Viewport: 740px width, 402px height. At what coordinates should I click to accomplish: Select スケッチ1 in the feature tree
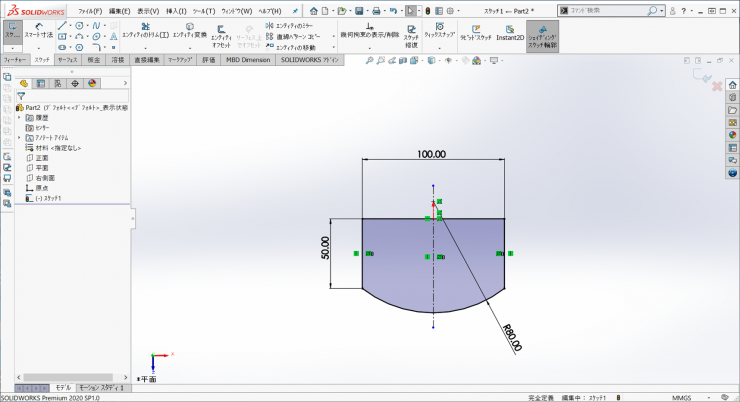pyautogui.click(x=48, y=198)
